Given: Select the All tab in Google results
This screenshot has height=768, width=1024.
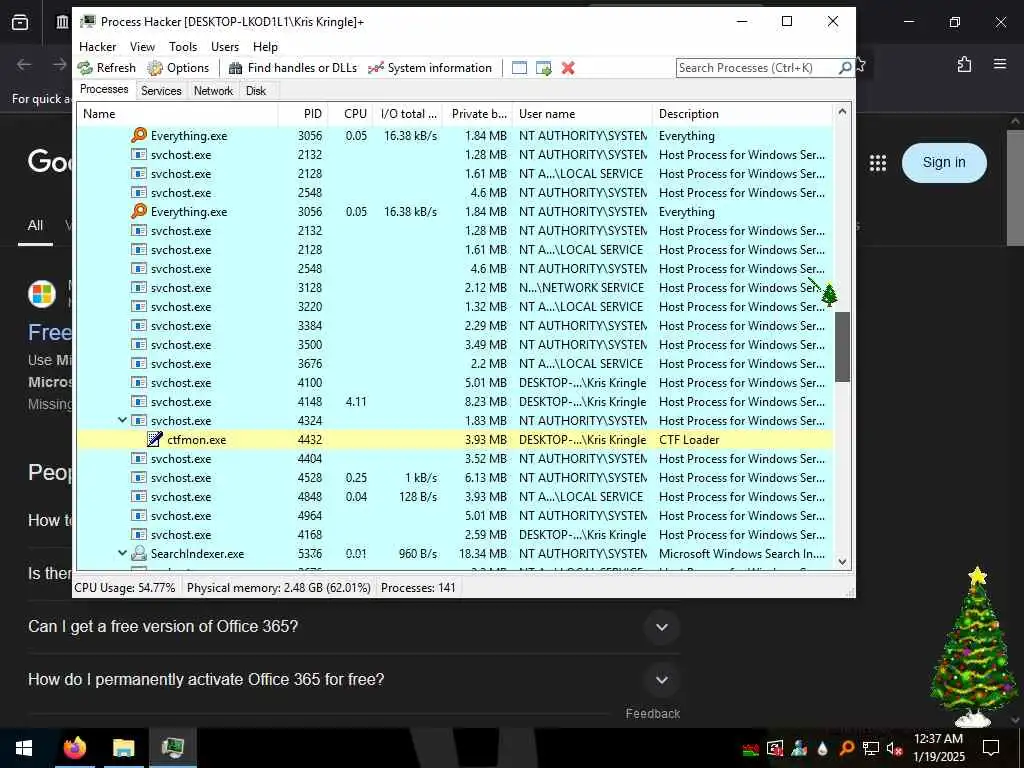Looking at the screenshot, I should 35,225.
